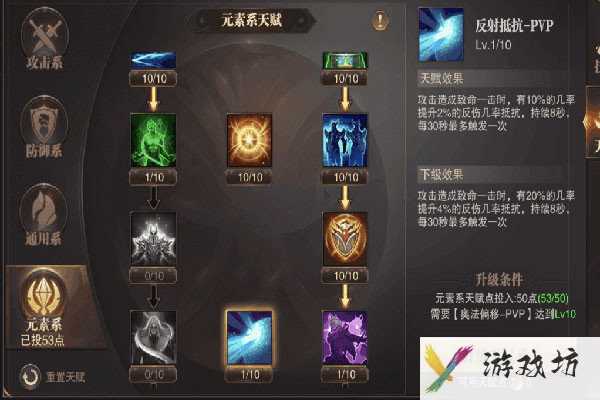This screenshot has width=600, height=400.
Task: Click the golden sunburst talent icon
Action: point(249,140)
